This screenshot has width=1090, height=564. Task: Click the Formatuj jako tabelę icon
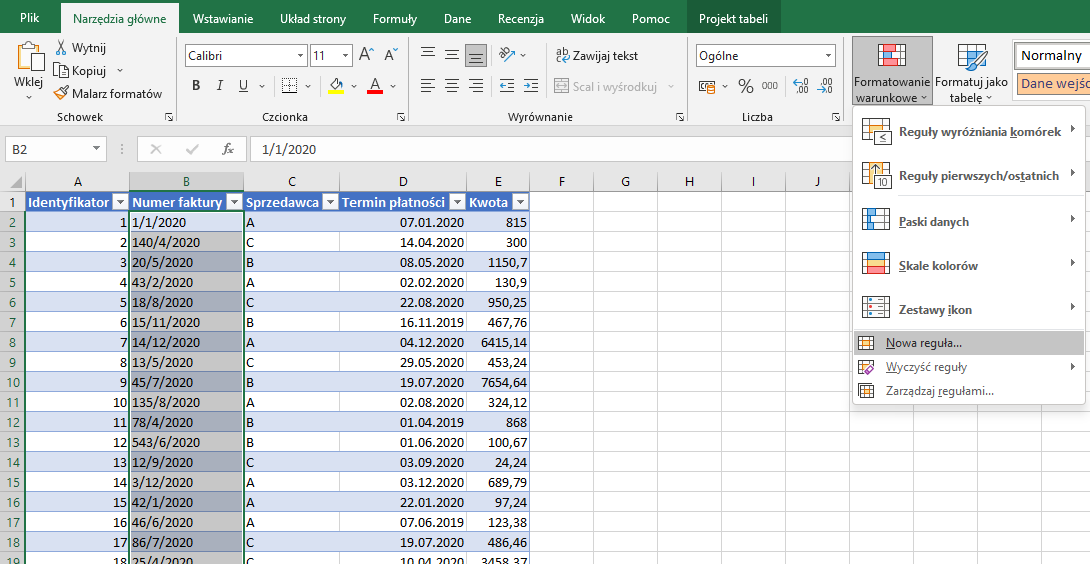pos(971,56)
